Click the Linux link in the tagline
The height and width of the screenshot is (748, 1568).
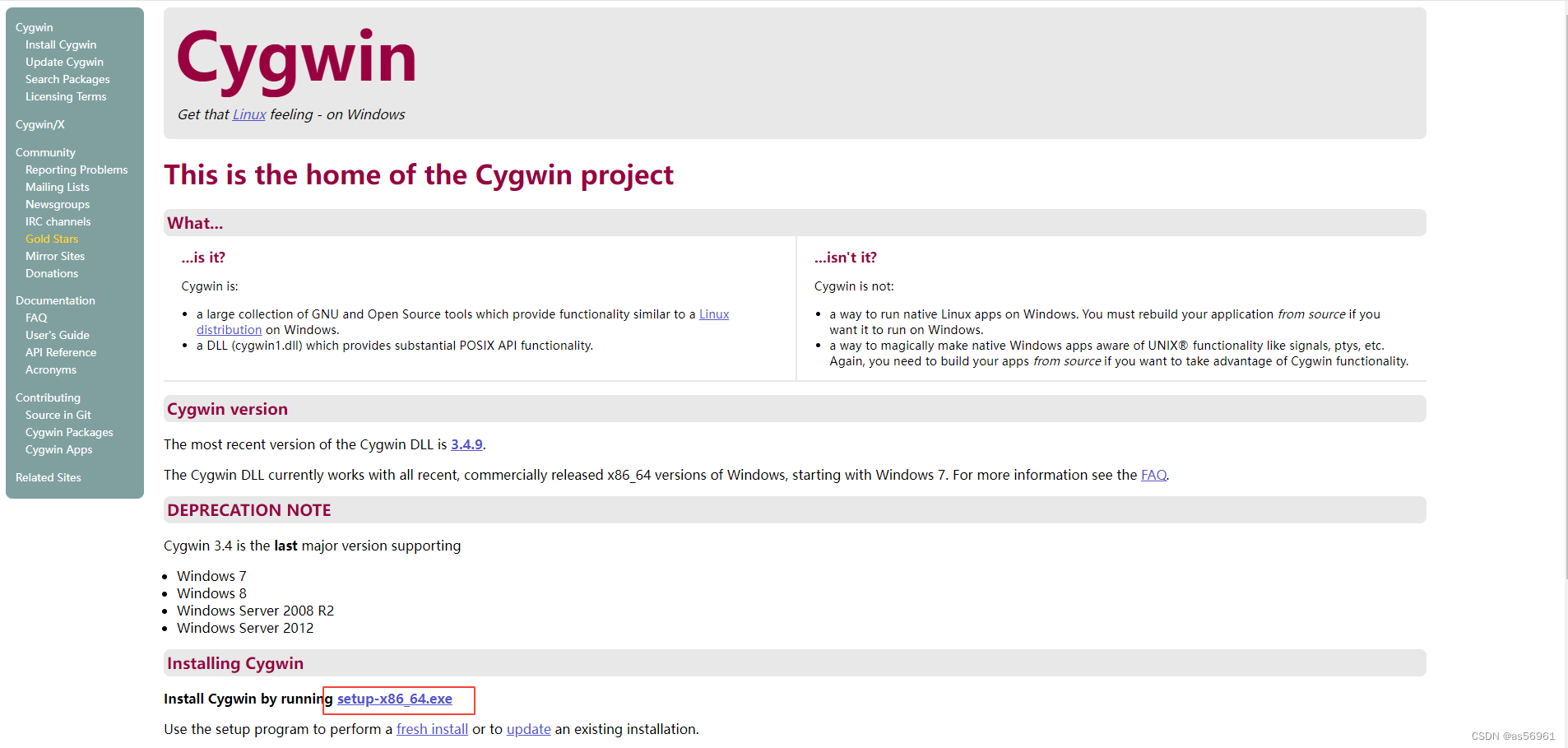pyautogui.click(x=248, y=114)
